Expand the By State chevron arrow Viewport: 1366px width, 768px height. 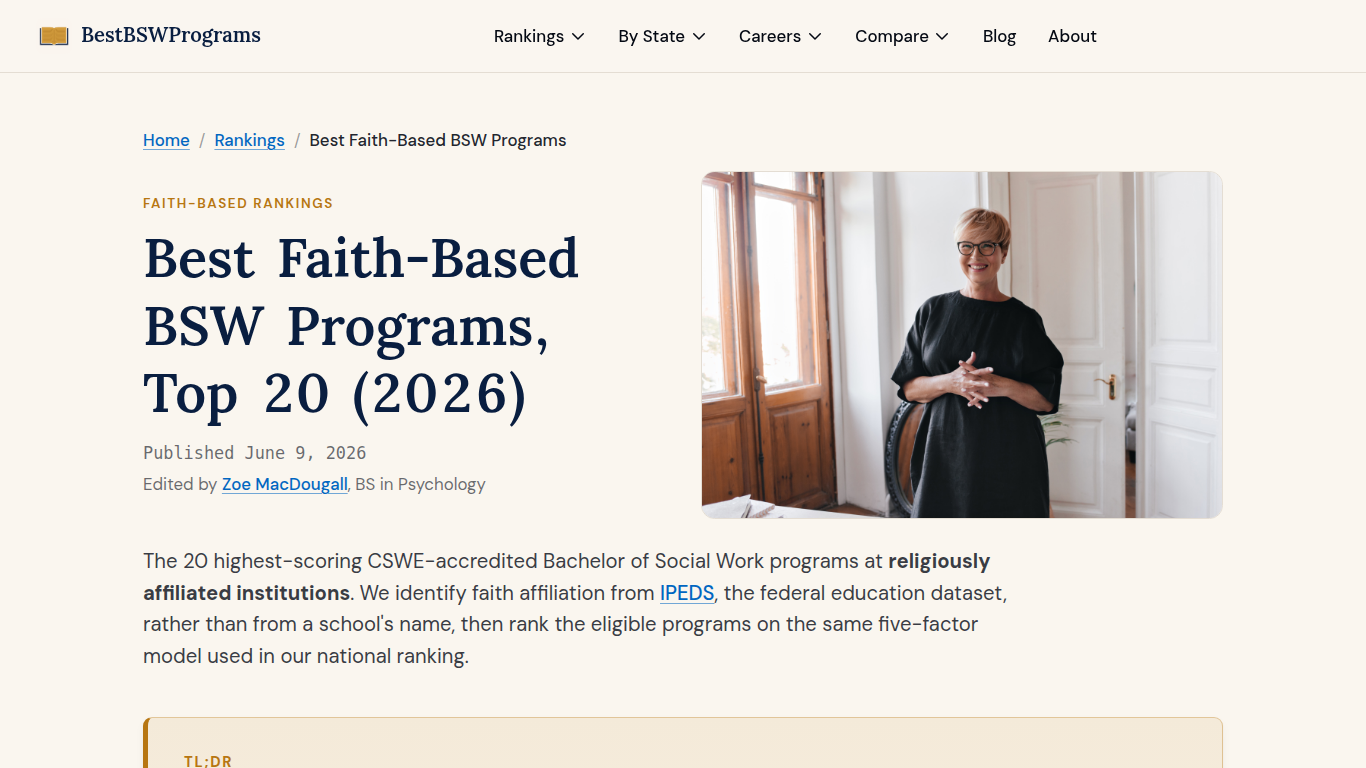click(x=699, y=36)
